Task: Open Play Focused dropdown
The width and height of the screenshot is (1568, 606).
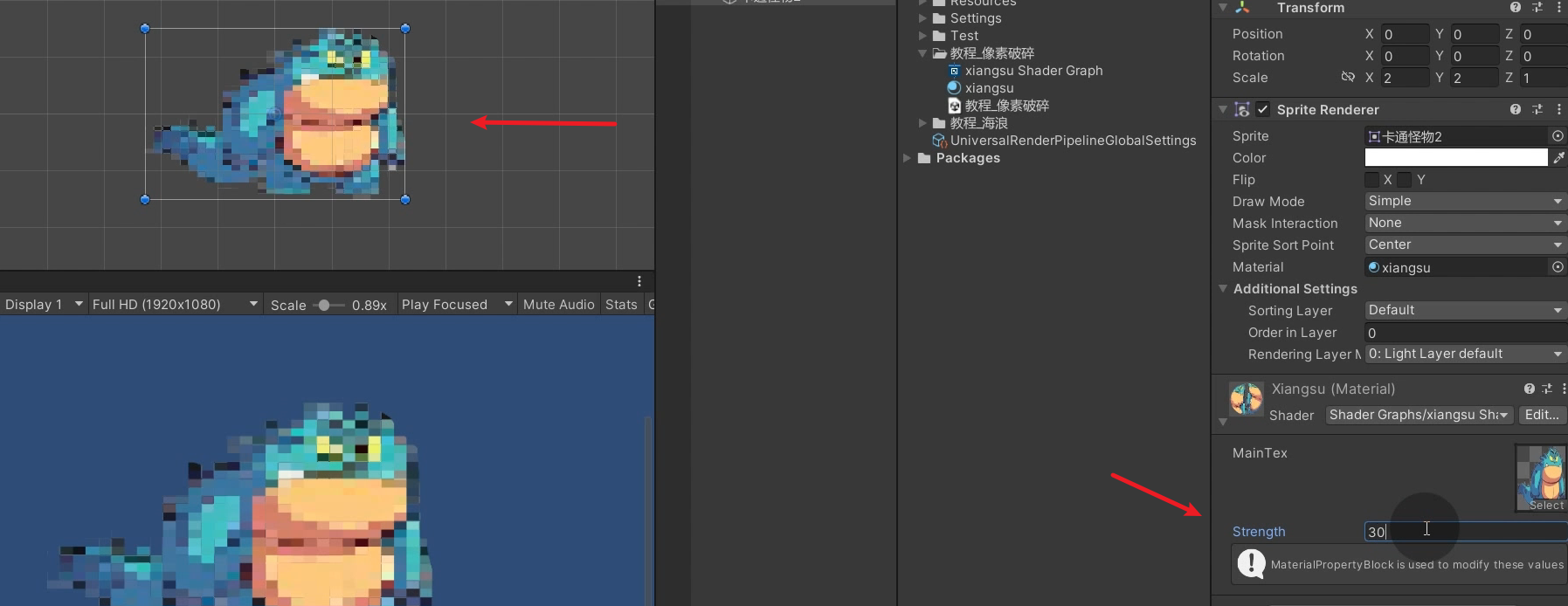Action: [x=457, y=304]
